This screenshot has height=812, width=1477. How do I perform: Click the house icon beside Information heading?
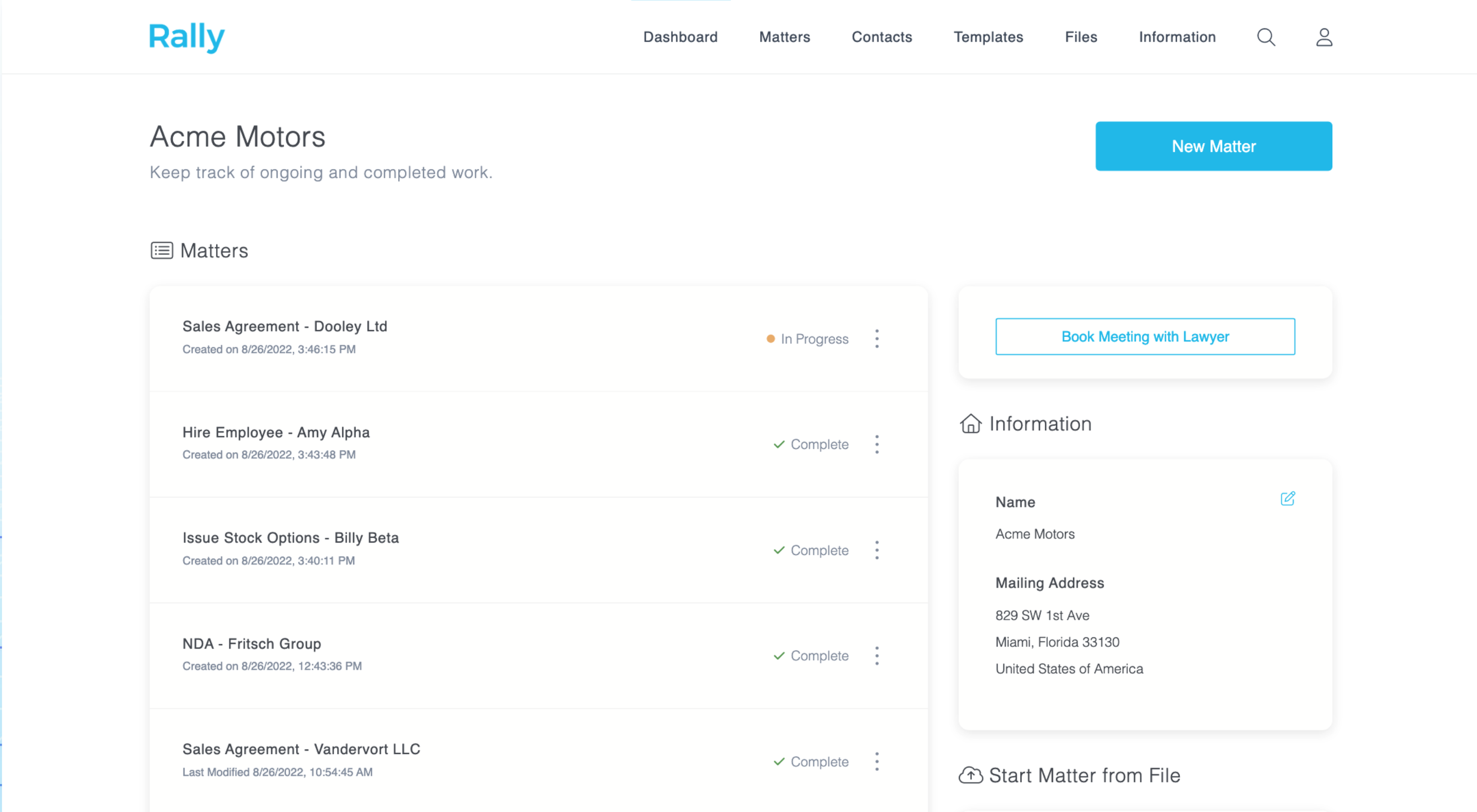(x=970, y=424)
